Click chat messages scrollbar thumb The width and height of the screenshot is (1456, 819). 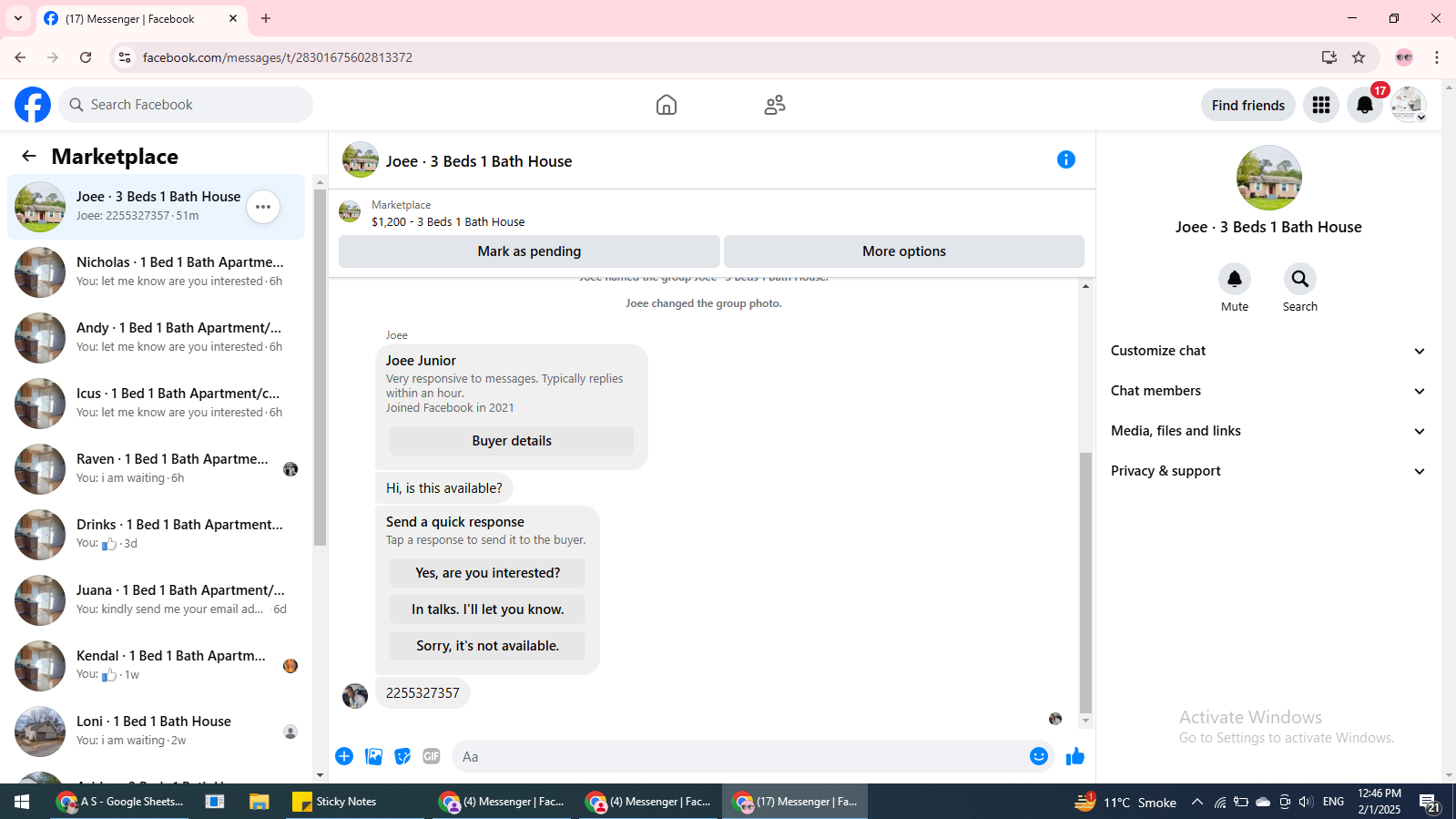(x=1085, y=581)
